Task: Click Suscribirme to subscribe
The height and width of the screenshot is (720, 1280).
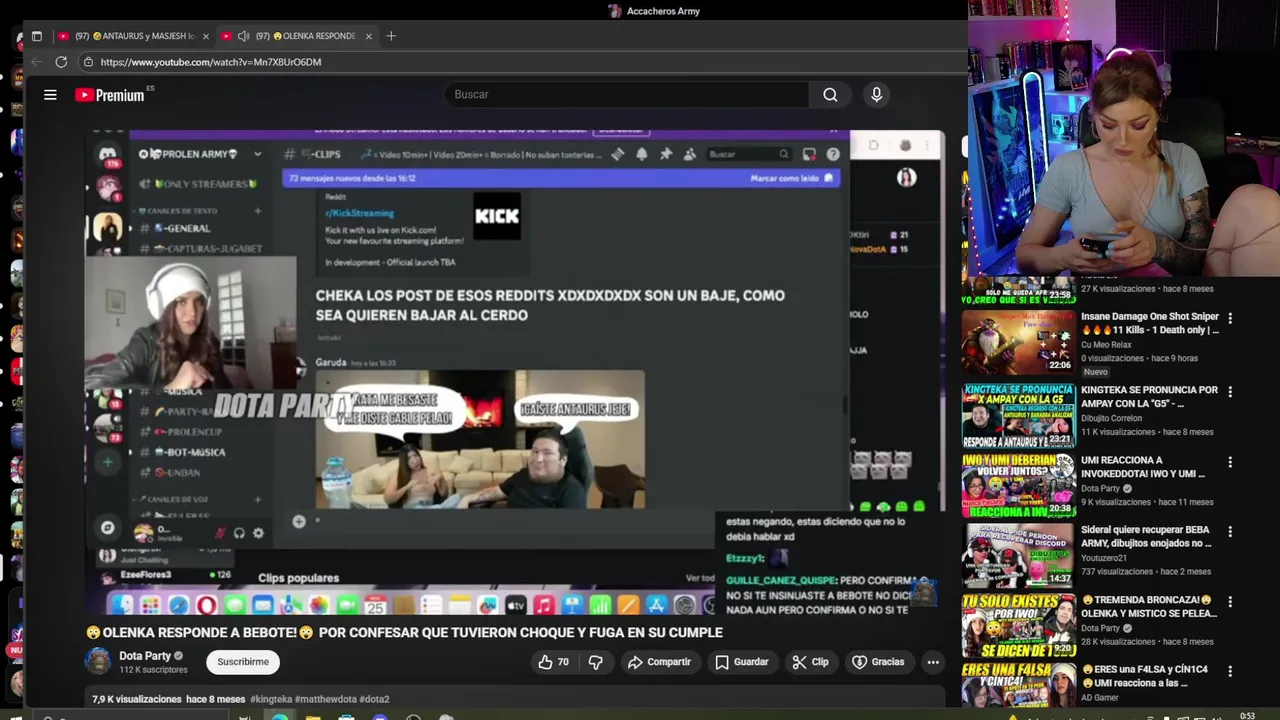Action: point(243,662)
